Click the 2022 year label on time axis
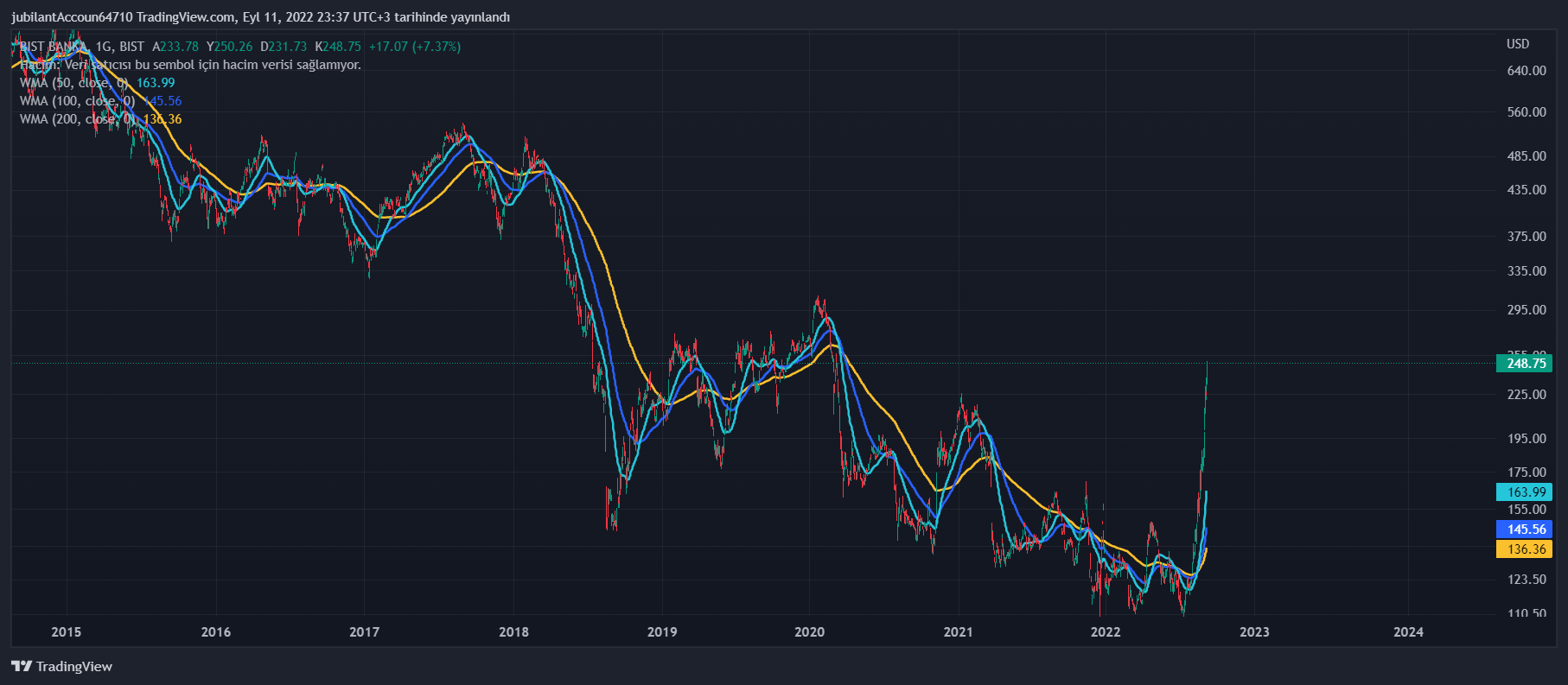The height and width of the screenshot is (685, 1568). coord(1106,632)
